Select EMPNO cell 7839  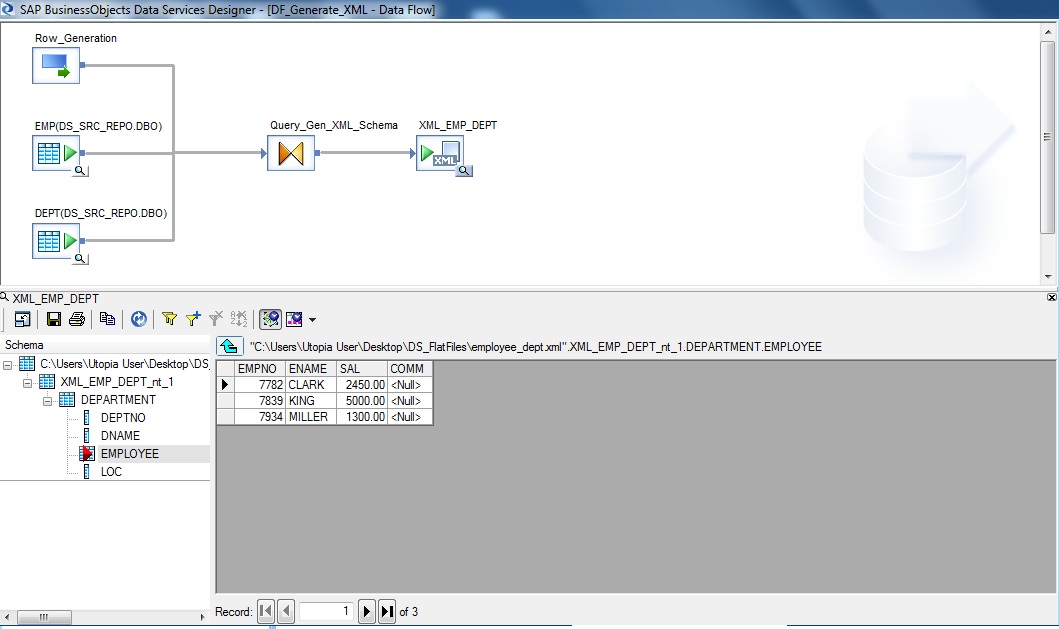point(260,401)
